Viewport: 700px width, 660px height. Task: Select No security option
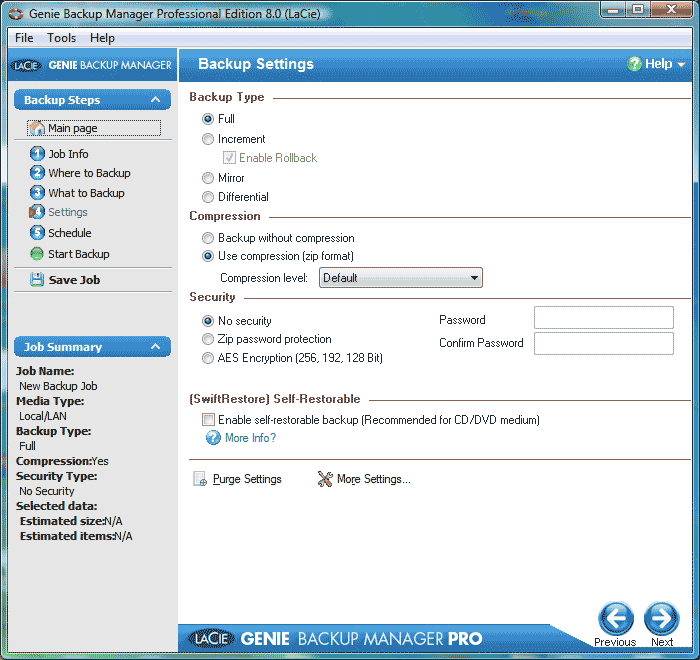(x=208, y=321)
